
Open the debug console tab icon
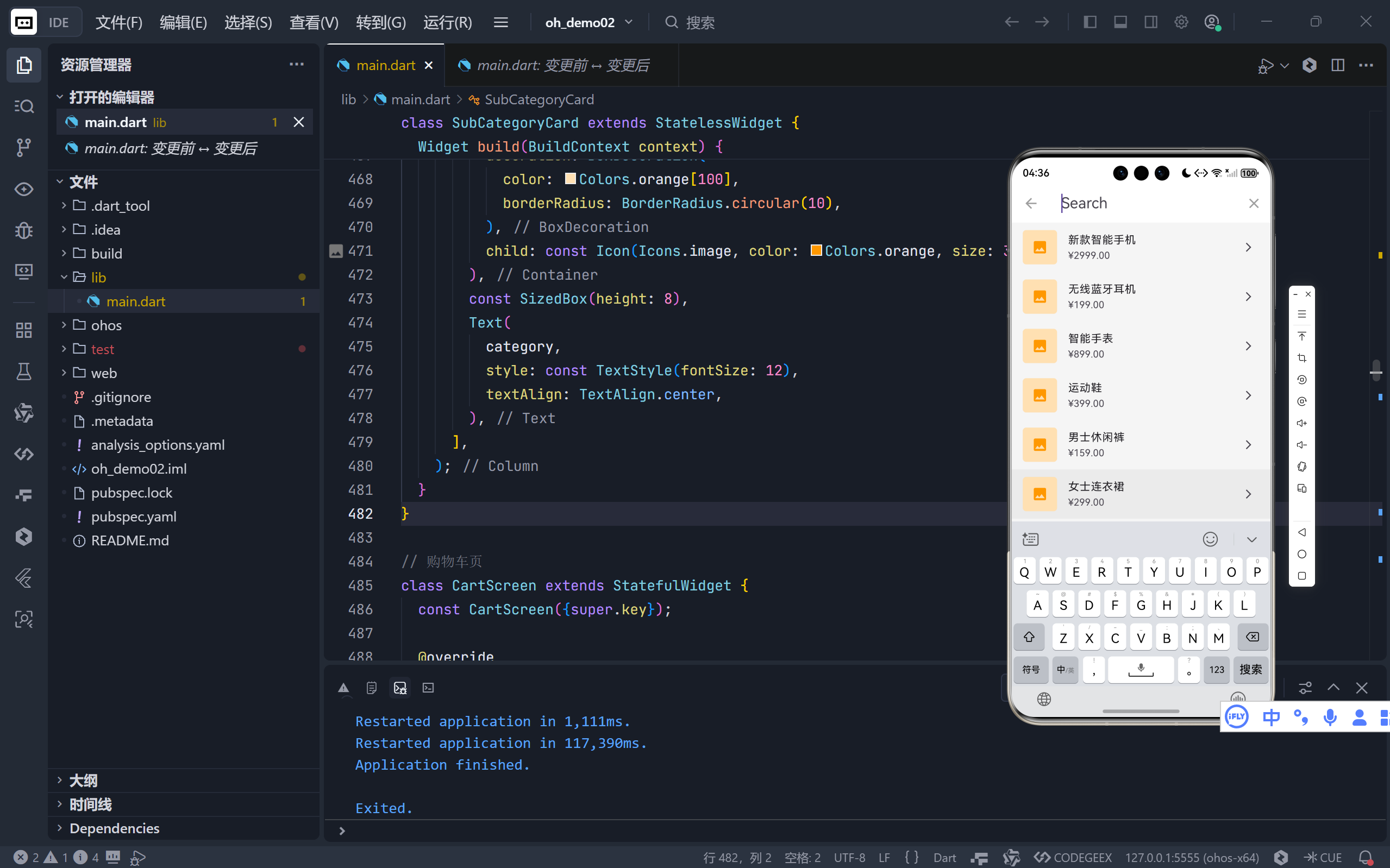[400, 688]
